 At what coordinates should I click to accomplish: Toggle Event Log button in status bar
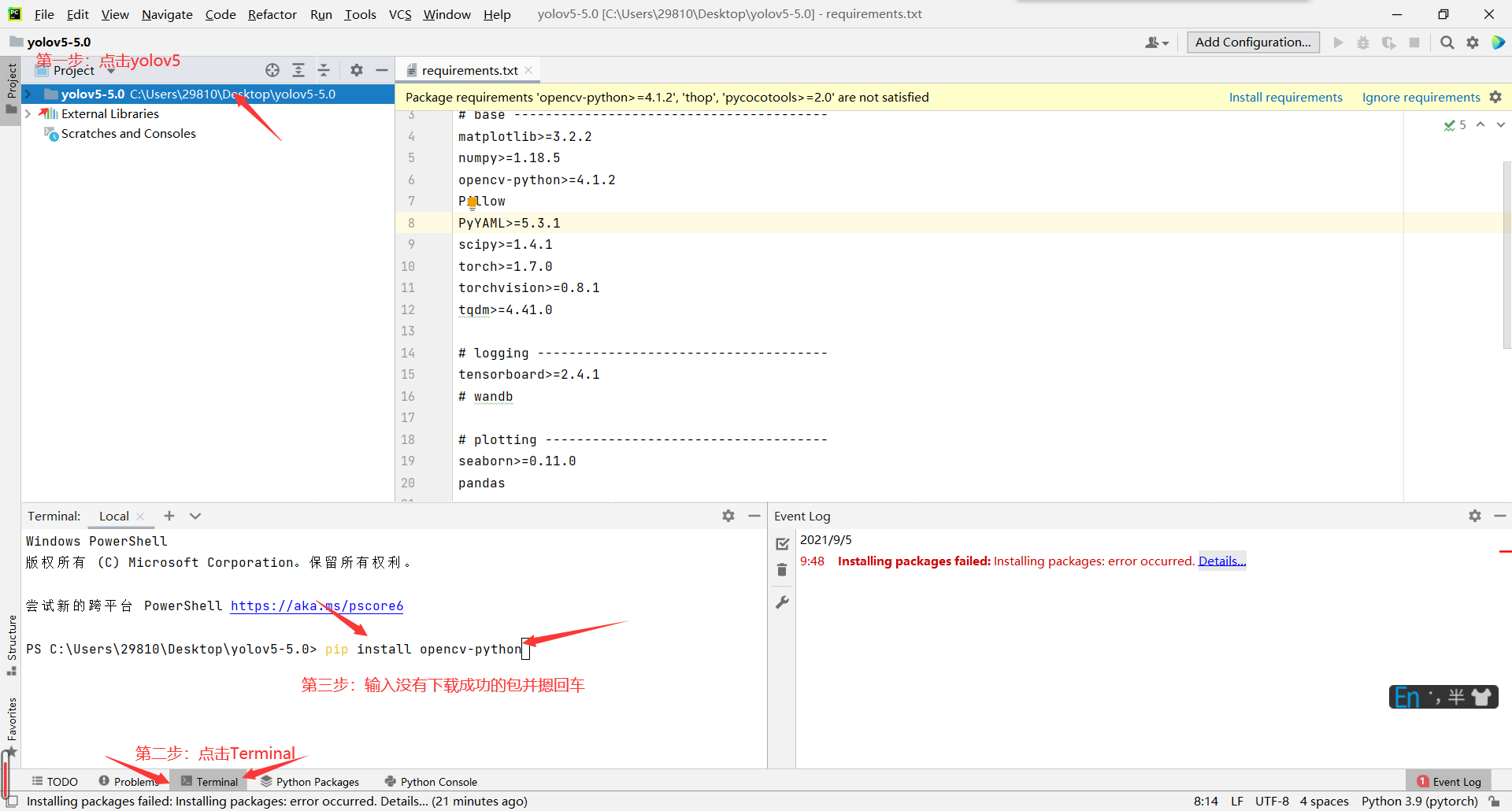pyautogui.click(x=1449, y=781)
